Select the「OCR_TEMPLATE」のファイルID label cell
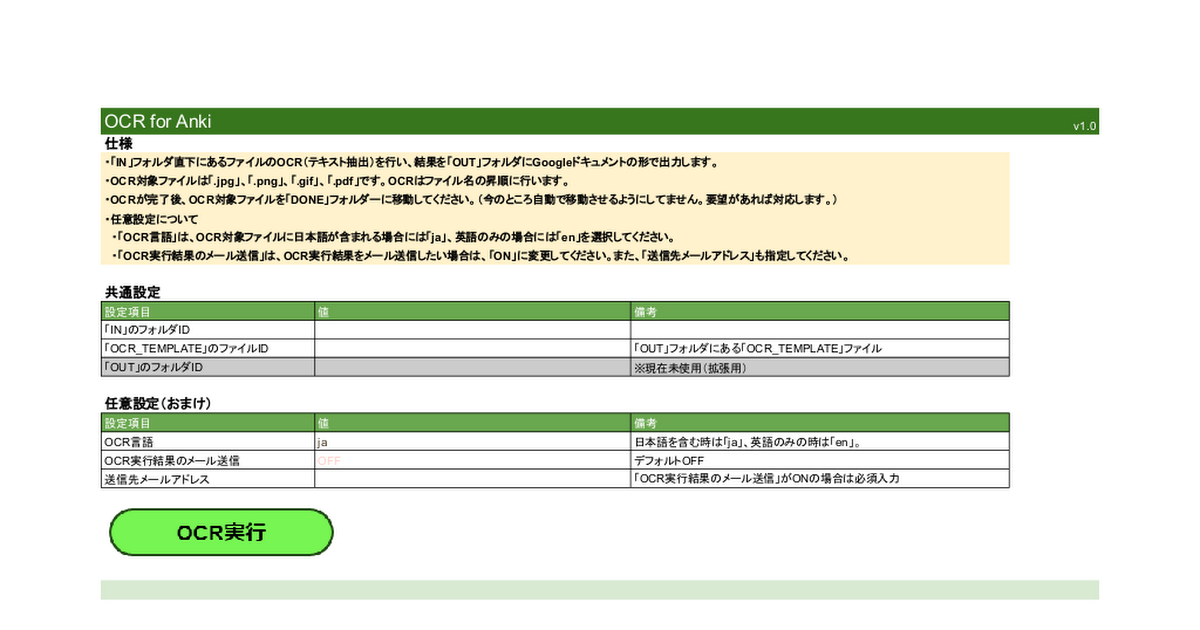The height and width of the screenshot is (630, 1200). click(207, 349)
